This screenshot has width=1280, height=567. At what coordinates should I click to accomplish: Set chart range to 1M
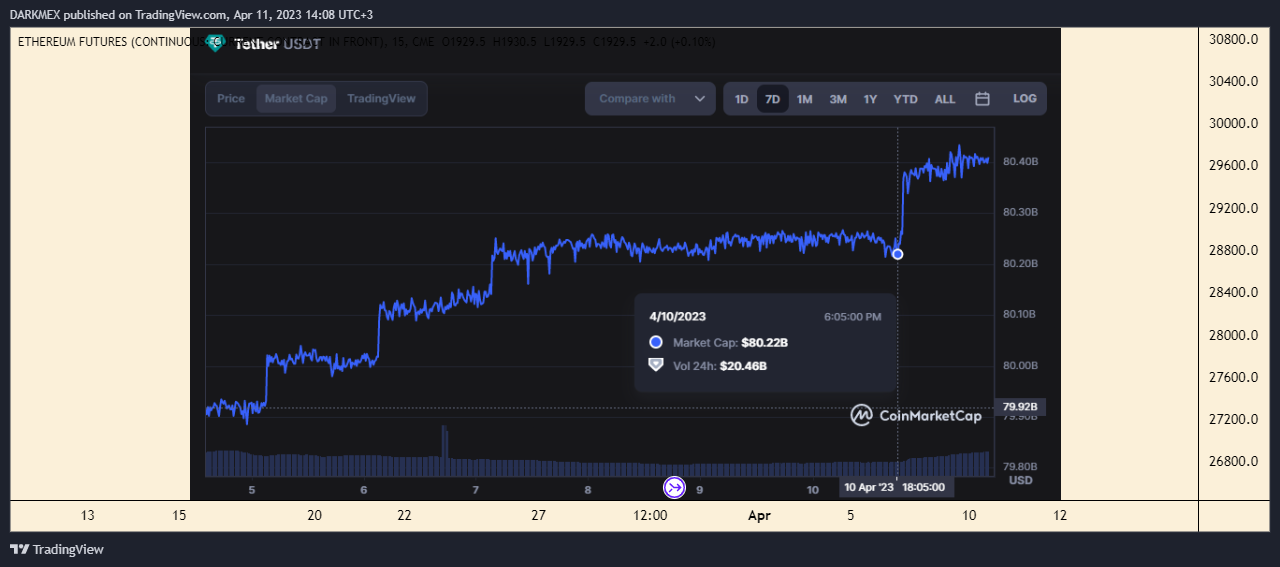point(804,99)
